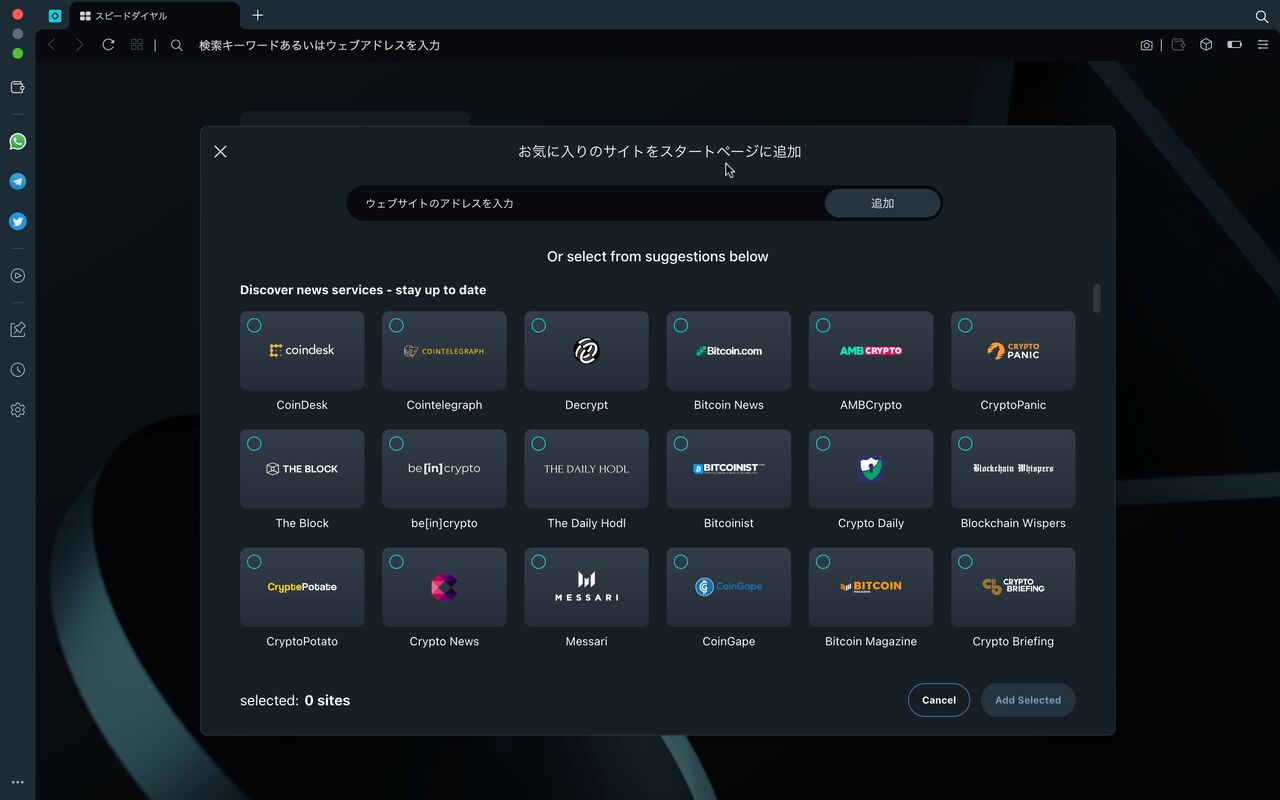The height and width of the screenshot is (800, 1280).
Task: Open the settings gear in sidebar
Action: pyautogui.click(x=18, y=410)
